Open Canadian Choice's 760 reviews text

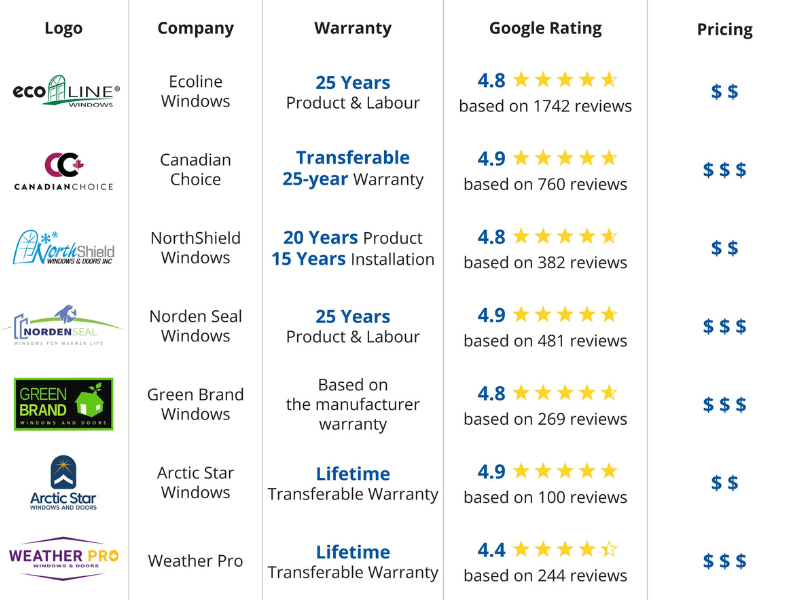coord(545,184)
